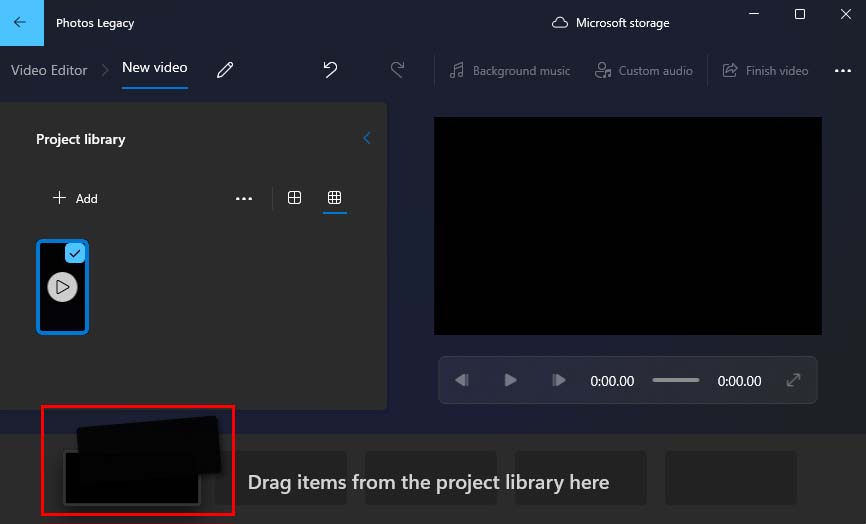
Task: Open the Microsoft storage cloud status
Action: pyautogui.click(x=610, y=23)
